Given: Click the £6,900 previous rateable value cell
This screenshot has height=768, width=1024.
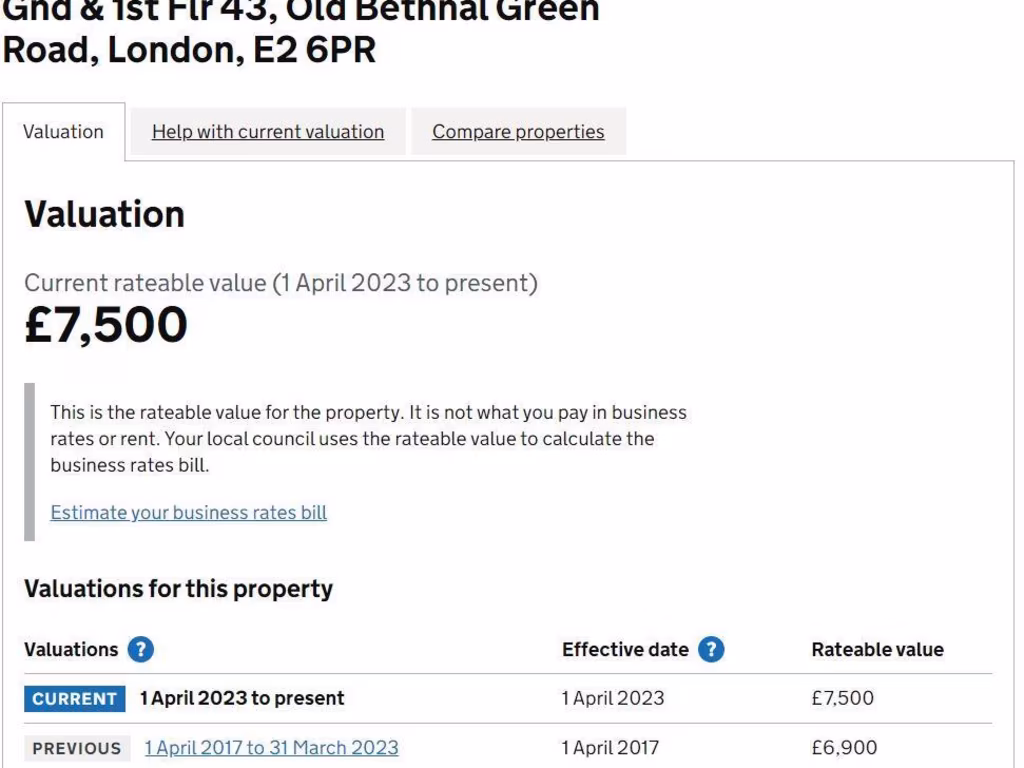Looking at the screenshot, I should (842, 748).
